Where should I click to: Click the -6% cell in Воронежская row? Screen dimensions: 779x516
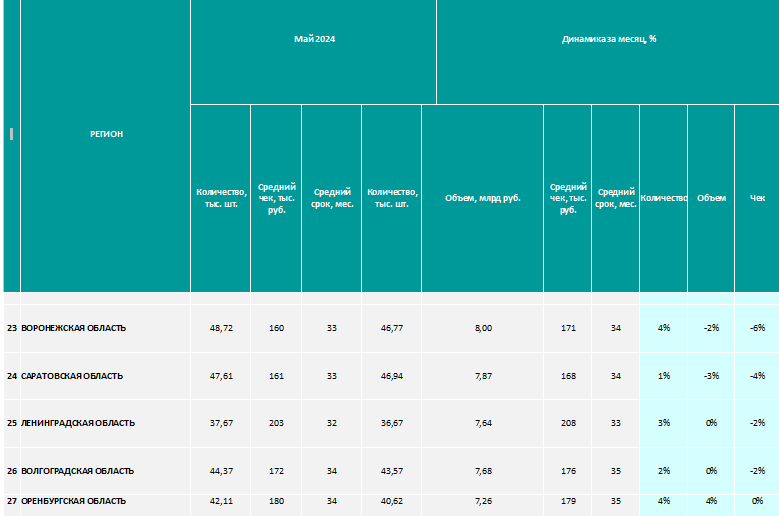757,328
